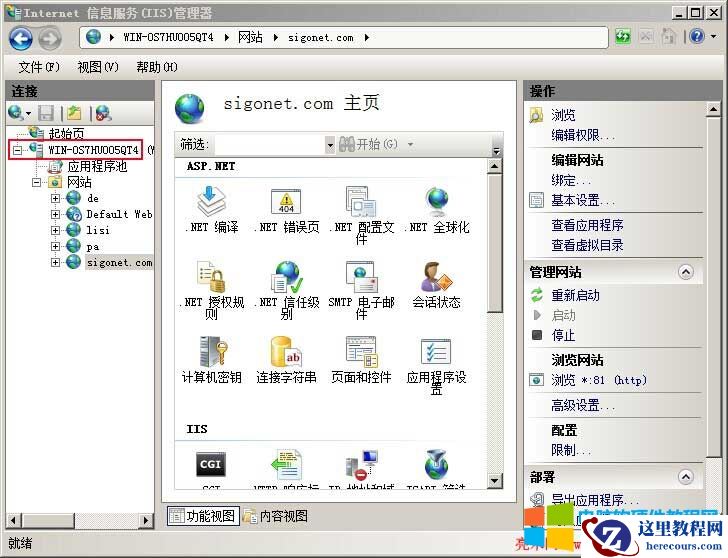The image size is (728, 558).
Task: Click 编辑权限... link
Action: (583, 135)
